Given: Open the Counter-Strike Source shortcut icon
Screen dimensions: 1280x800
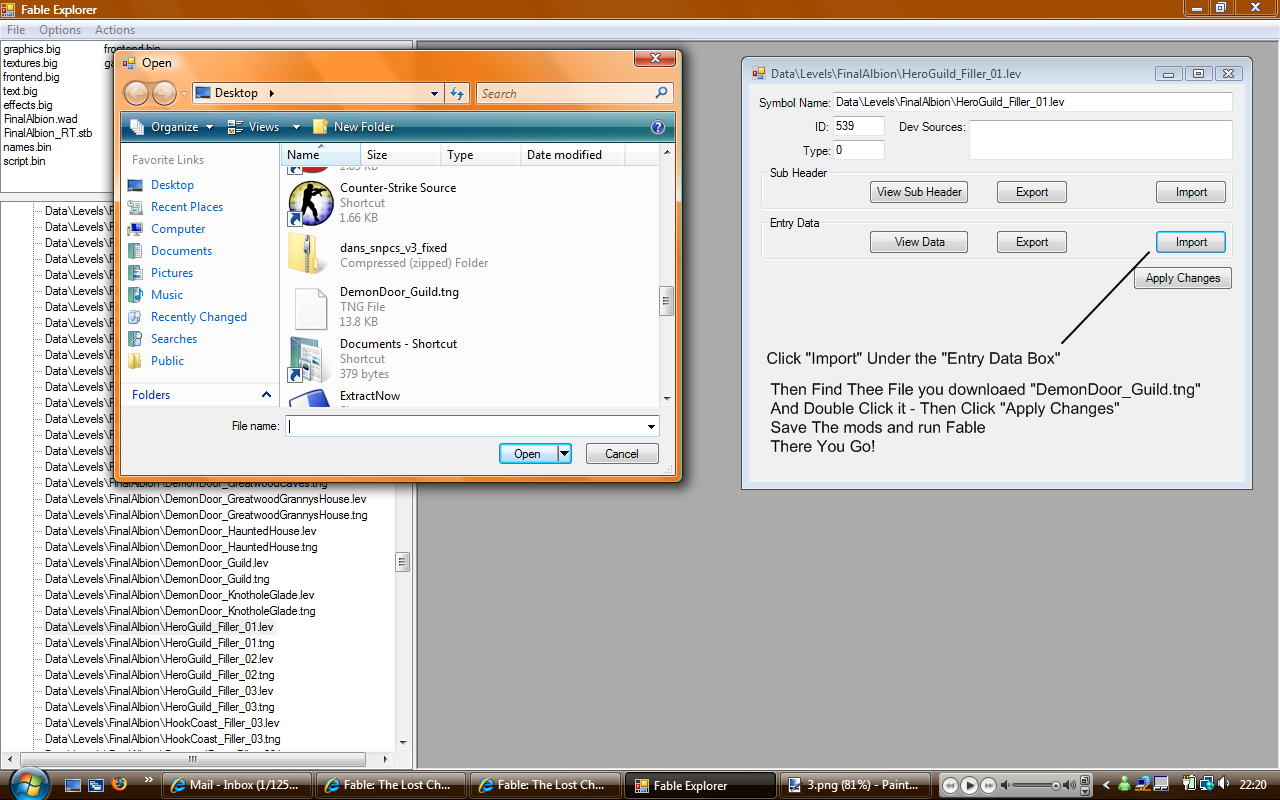Looking at the screenshot, I should click(309, 201).
